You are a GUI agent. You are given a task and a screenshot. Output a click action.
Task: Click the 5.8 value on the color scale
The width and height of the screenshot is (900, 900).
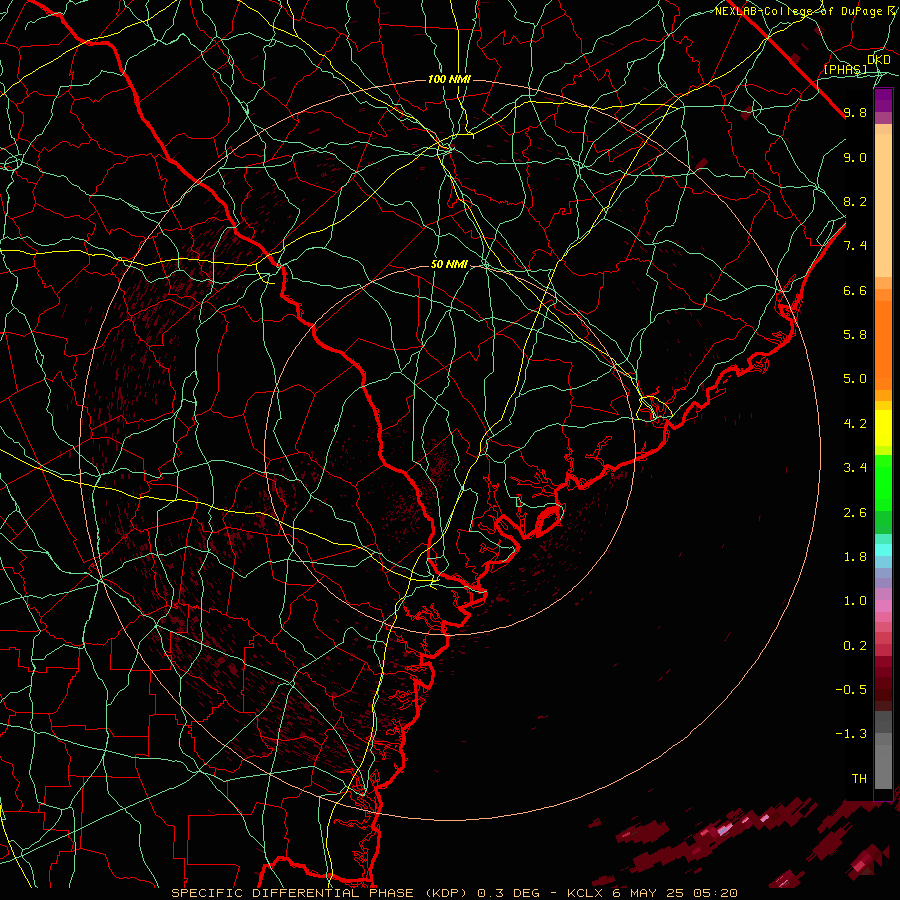855,335
